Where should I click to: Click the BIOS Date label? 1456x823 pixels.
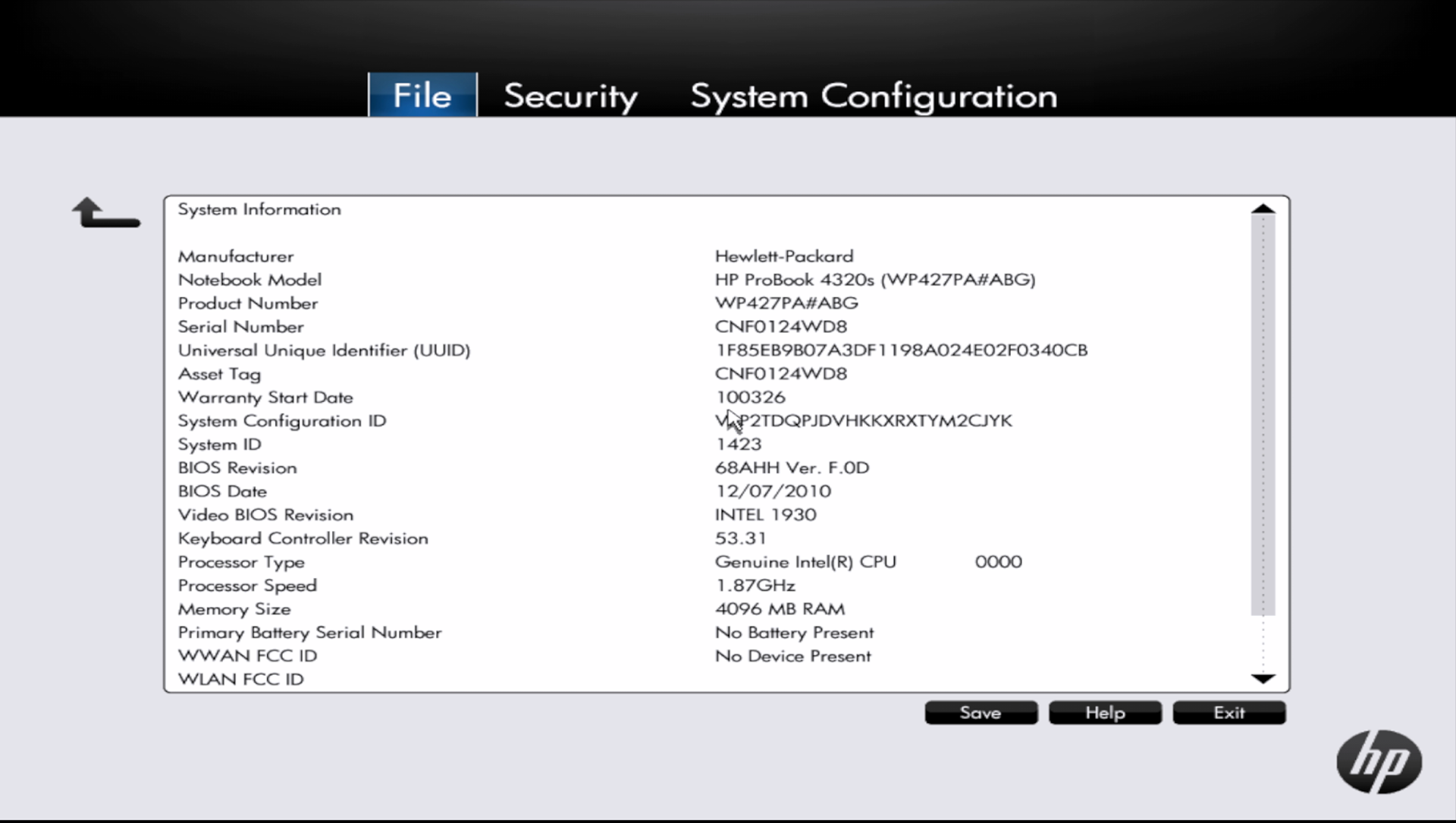point(222,492)
